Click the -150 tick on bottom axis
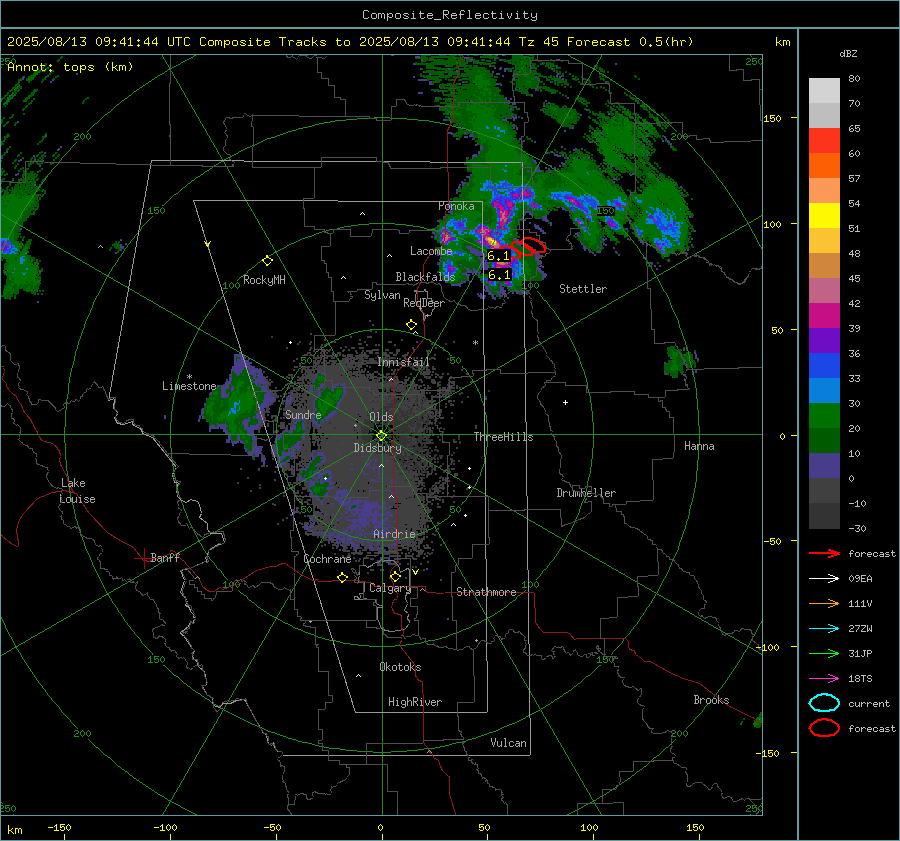 click(x=59, y=827)
